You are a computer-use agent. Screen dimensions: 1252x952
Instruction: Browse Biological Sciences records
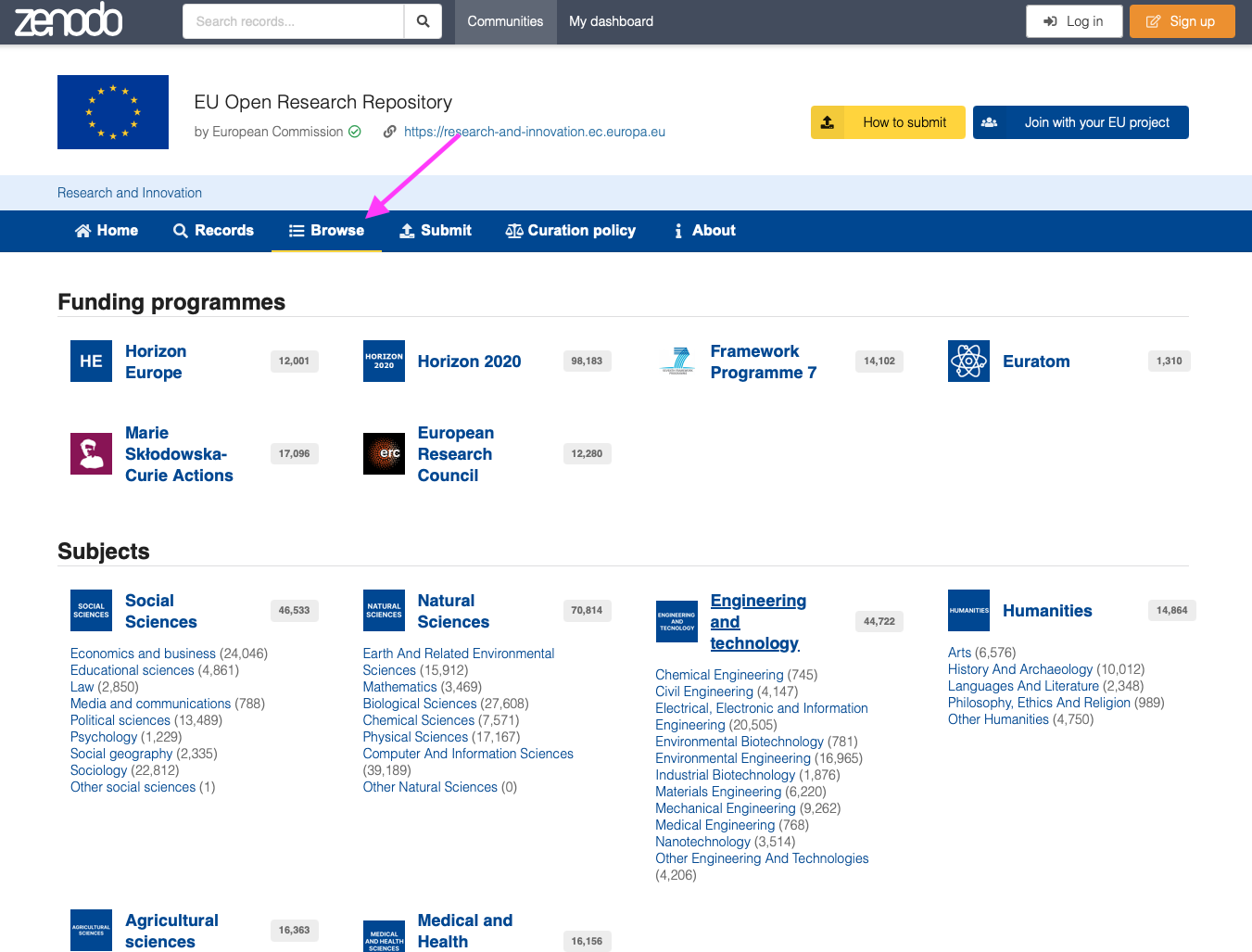pos(420,704)
